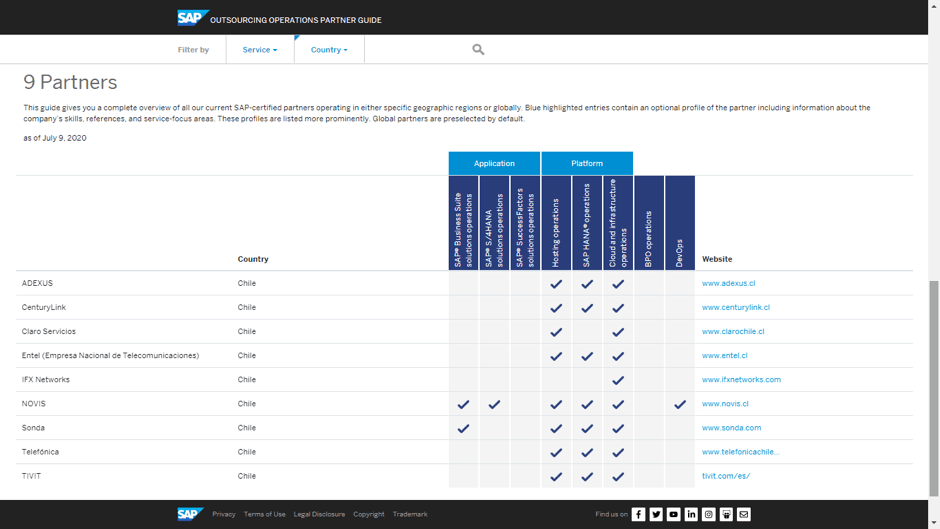Open the www.sonda.com website link
Image resolution: width=940 pixels, height=529 pixels.
(731, 428)
